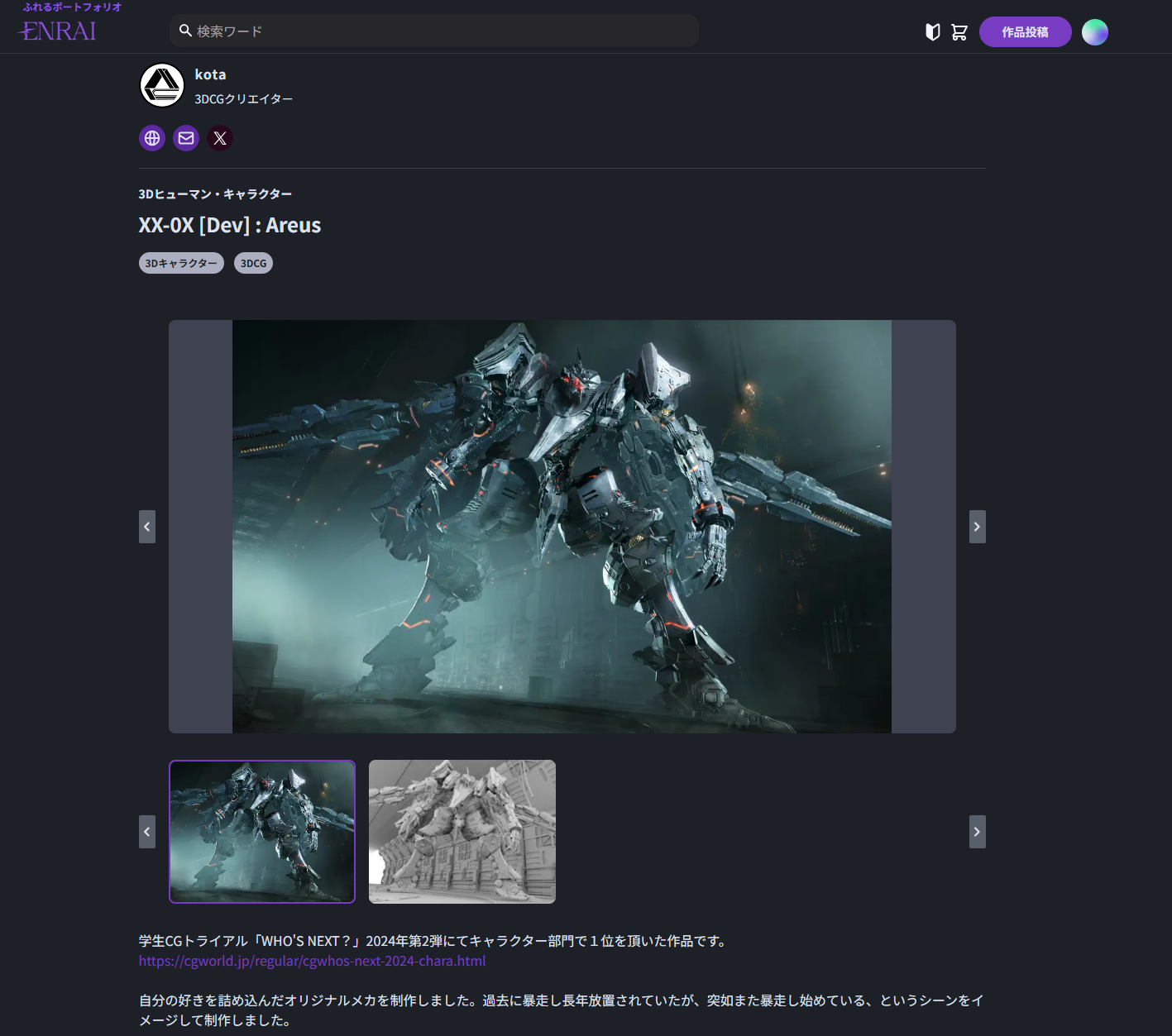The image size is (1172, 1036).
Task: Open the user account avatar
Action: click(x=1095, y=32)
